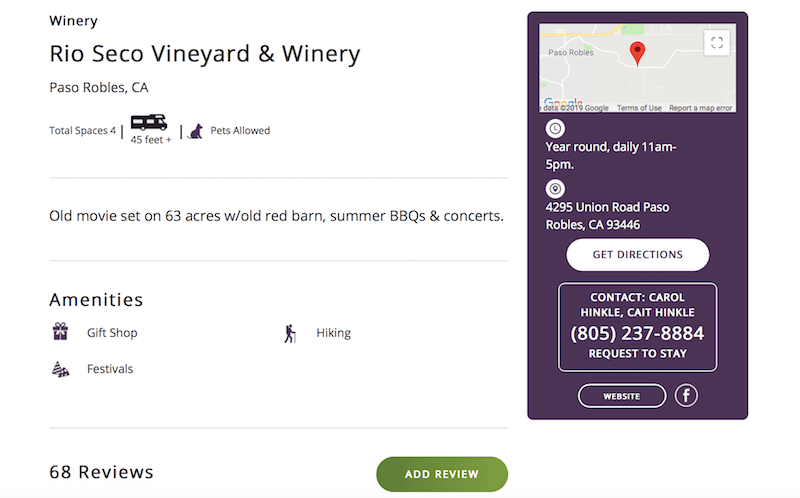This screenshot has height=498, width=800.
Task: Toggle the map fullscreen view icon
Action: point(717,43)
